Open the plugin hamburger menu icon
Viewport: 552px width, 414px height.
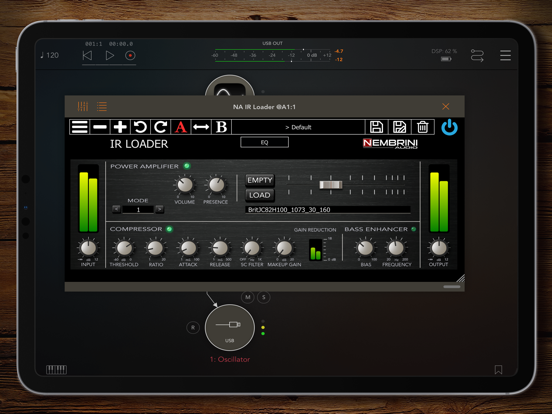coord(80,127)
